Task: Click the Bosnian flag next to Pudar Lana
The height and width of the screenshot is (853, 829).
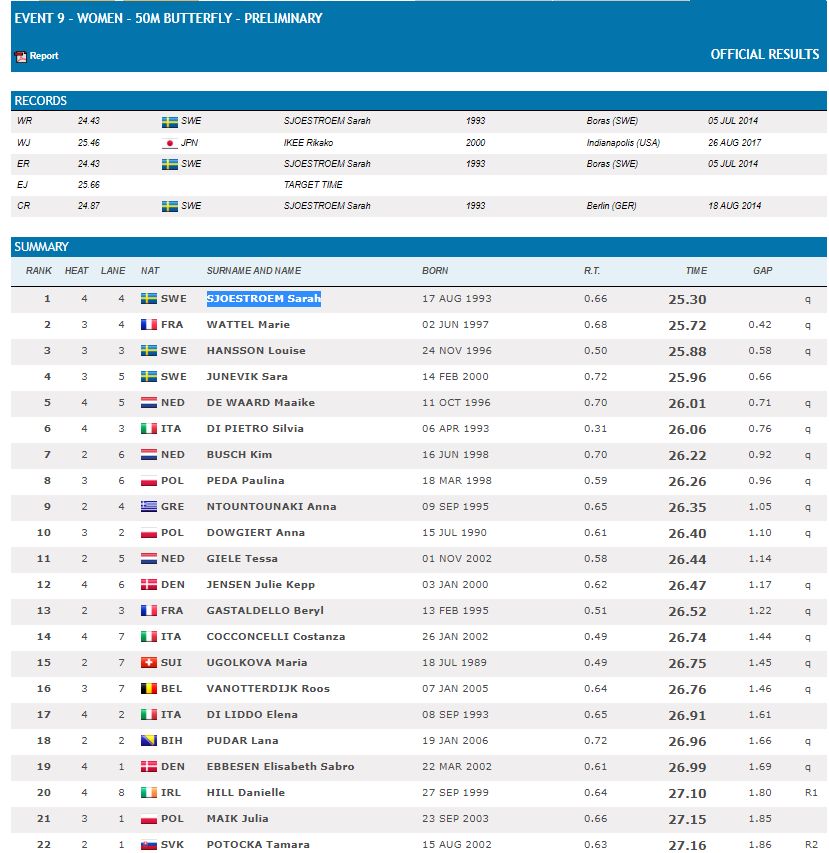Action: pyautogui.click(x=148, y=741)
